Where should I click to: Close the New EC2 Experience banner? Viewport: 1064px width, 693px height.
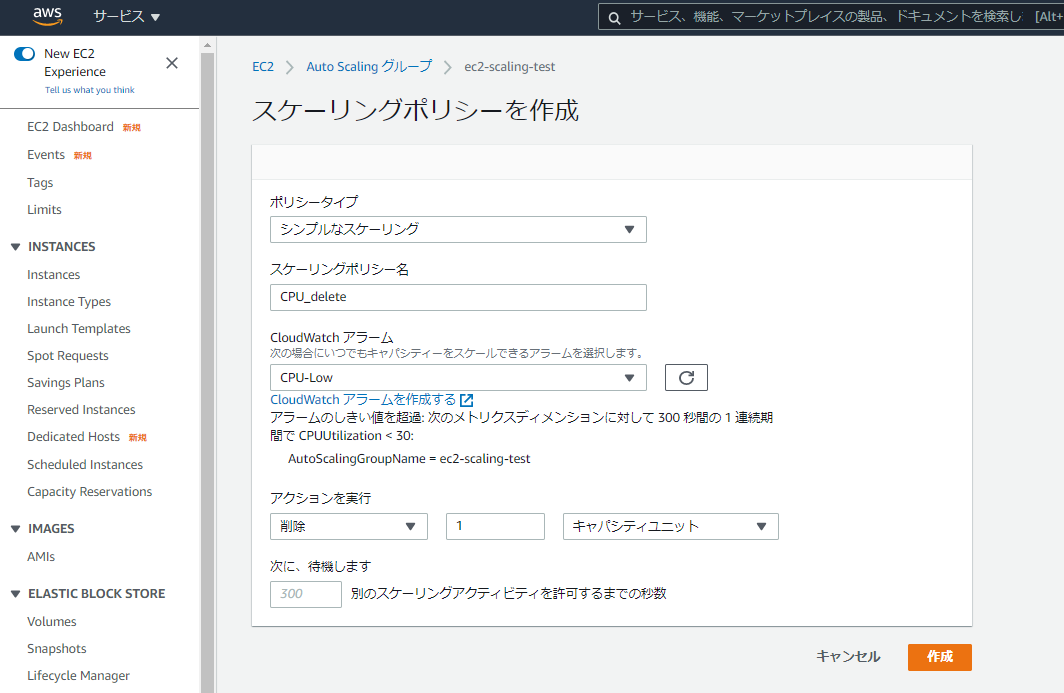tap(172, 63)
